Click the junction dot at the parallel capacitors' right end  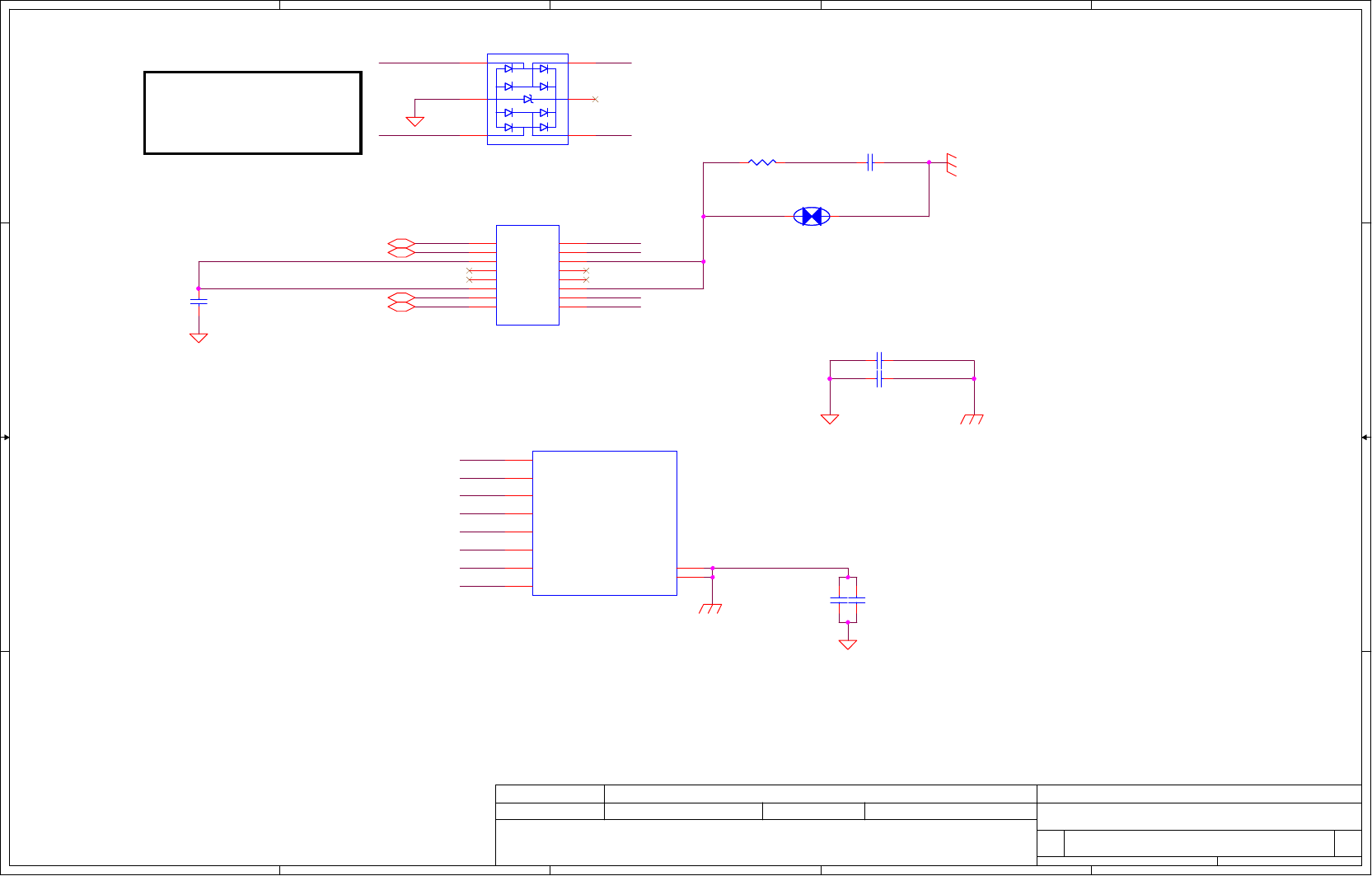pyautogui.click(x=974, y=378)
